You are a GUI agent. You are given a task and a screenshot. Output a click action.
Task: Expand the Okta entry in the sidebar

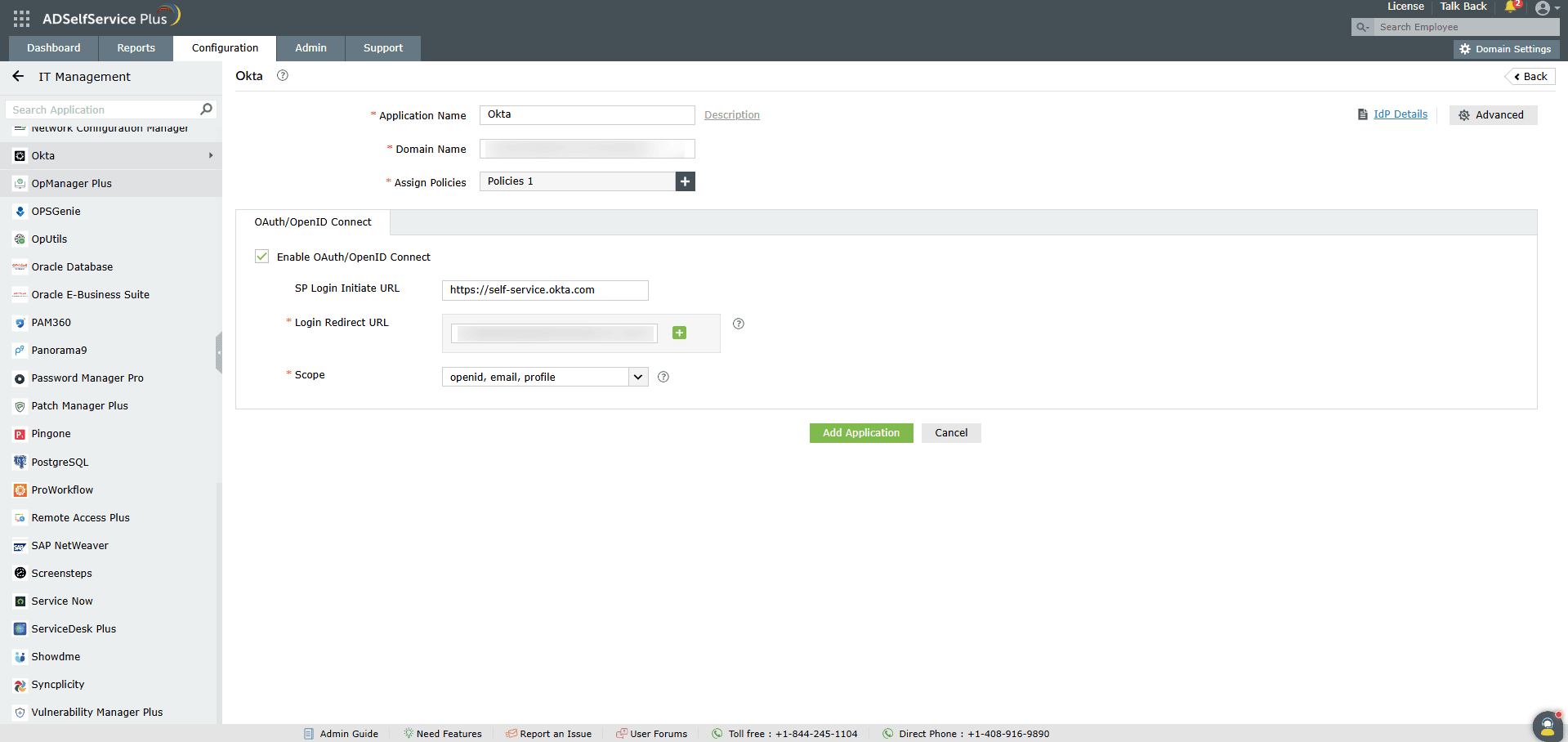tap(211, 155)
